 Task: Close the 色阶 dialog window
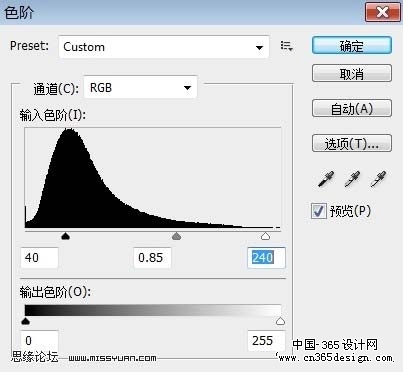tap(383, 12)
